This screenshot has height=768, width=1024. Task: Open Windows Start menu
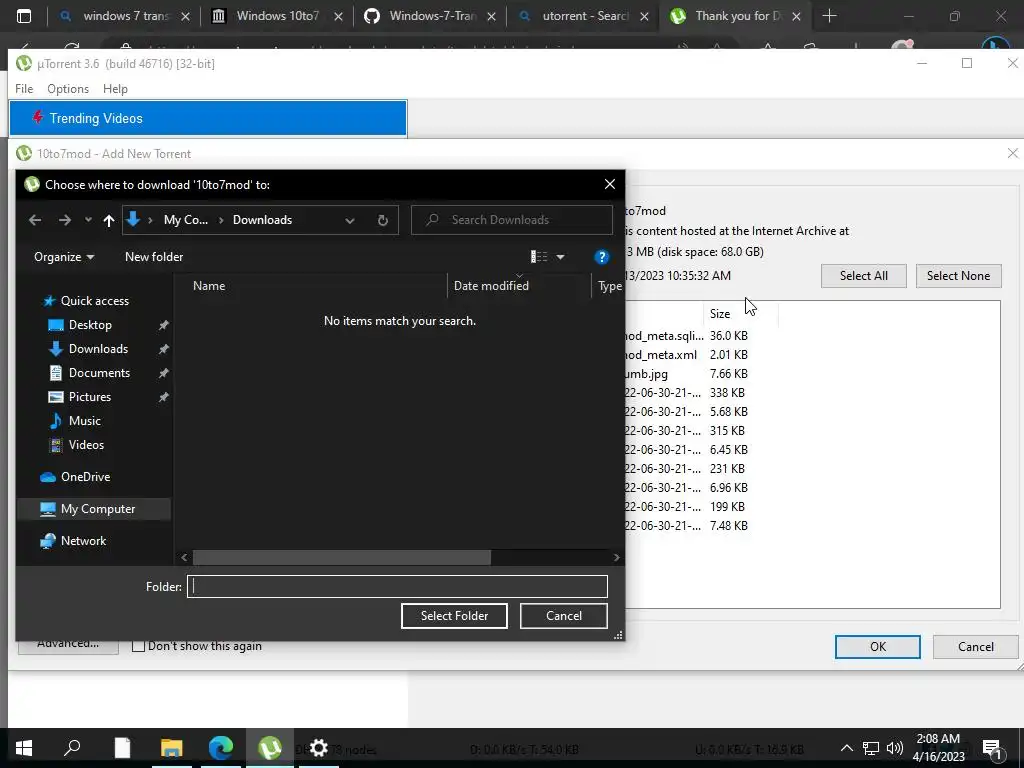[24, 748]
